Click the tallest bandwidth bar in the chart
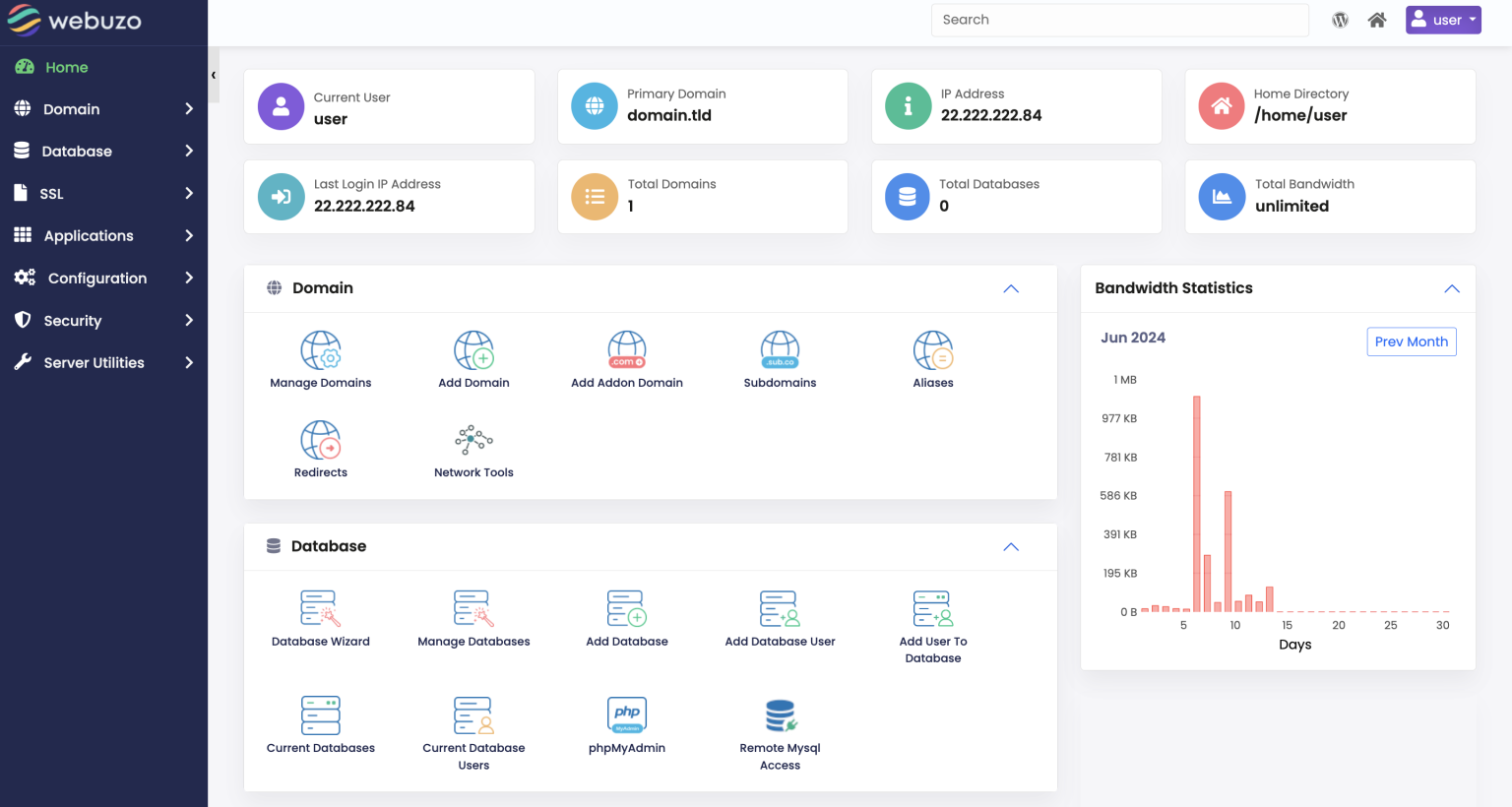Viewport: 1512px width, 807px height. click(x=1197, y=502)
